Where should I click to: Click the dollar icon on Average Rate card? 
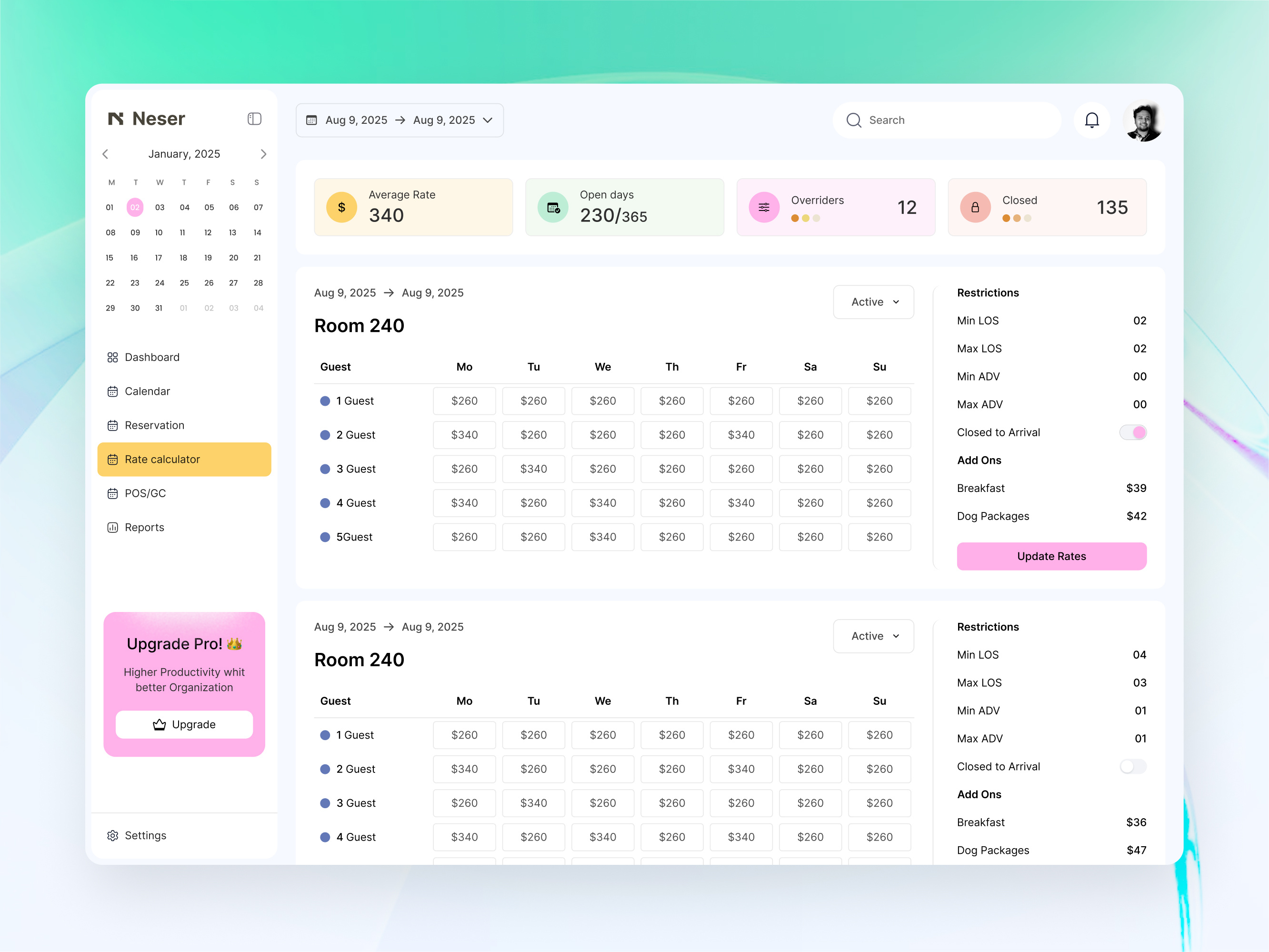point(341,207)
